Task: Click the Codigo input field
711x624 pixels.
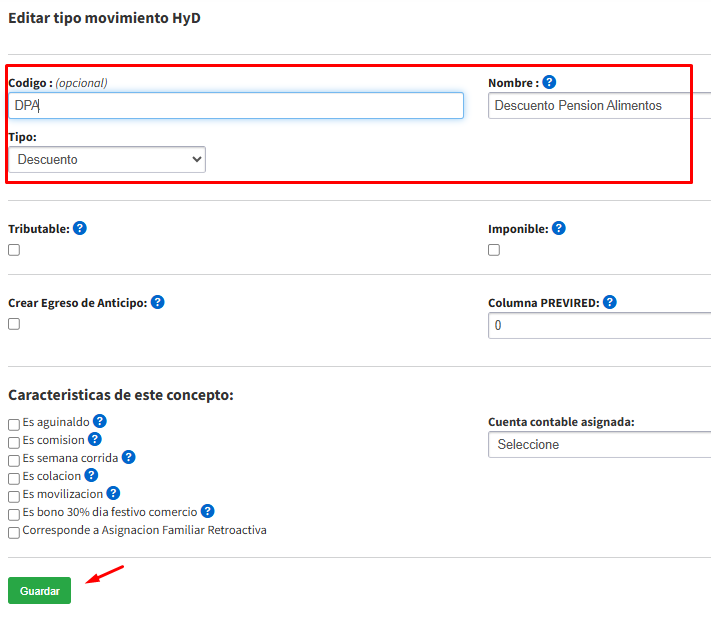Action: click(236, 105)
